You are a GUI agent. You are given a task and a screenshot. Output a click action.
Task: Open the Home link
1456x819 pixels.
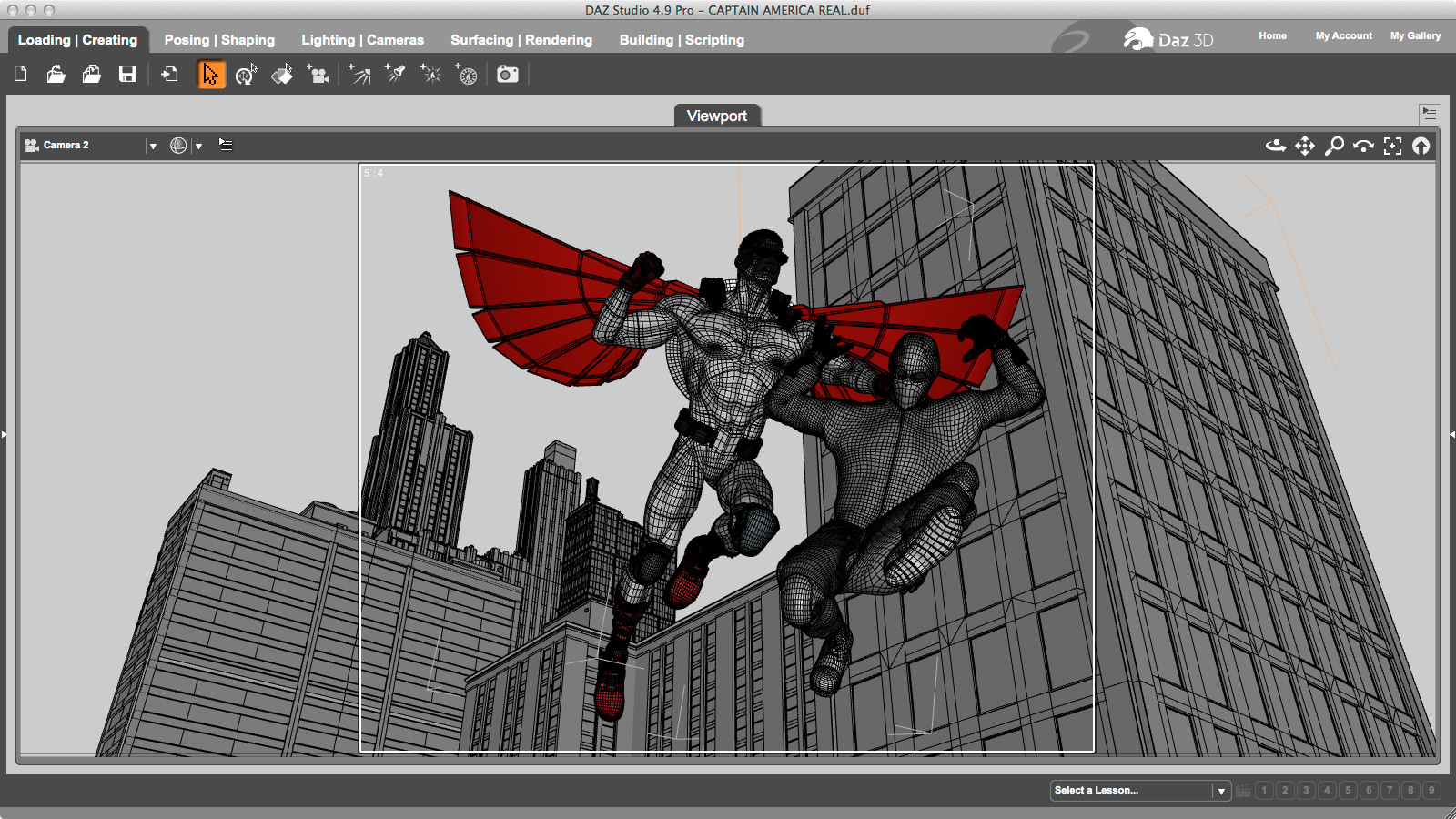coord(1272,35)
